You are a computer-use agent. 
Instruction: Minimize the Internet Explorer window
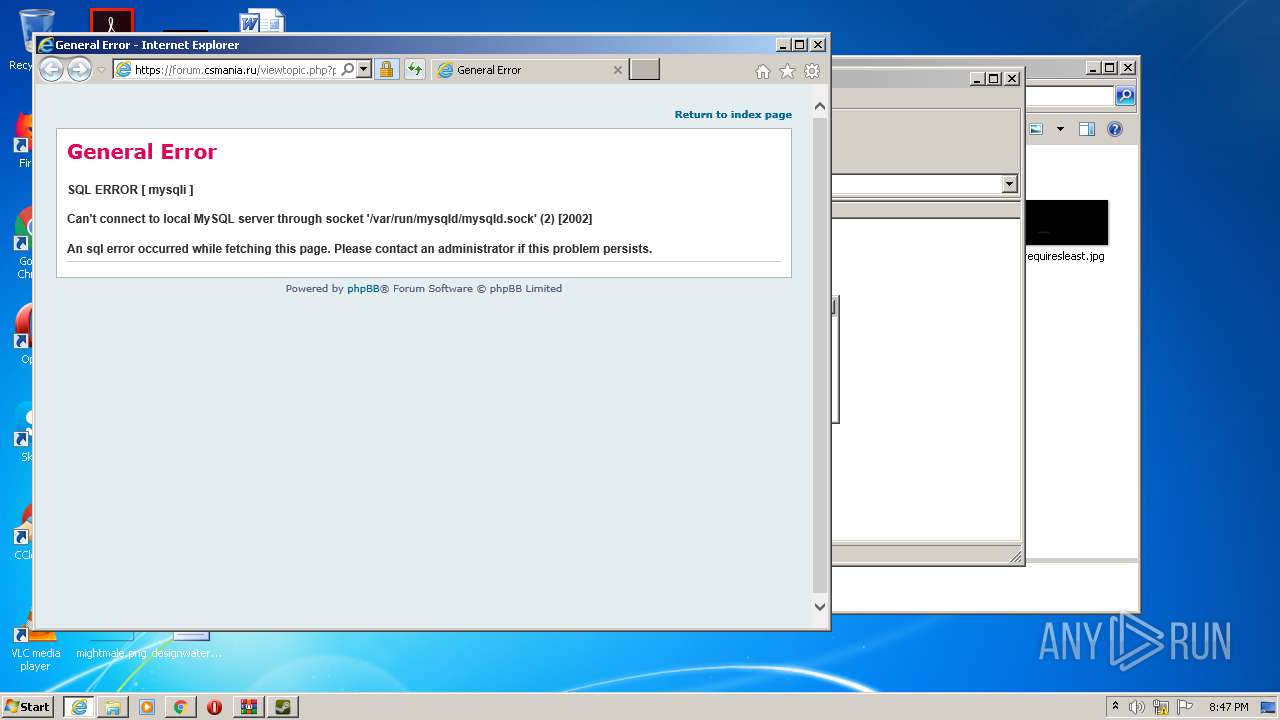coord(783,44)
